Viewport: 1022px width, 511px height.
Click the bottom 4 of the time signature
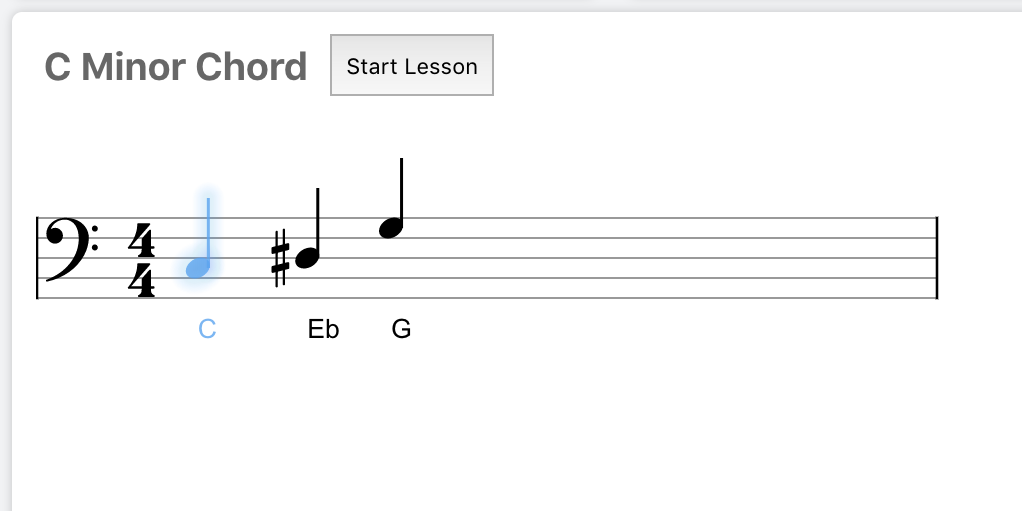141,279
